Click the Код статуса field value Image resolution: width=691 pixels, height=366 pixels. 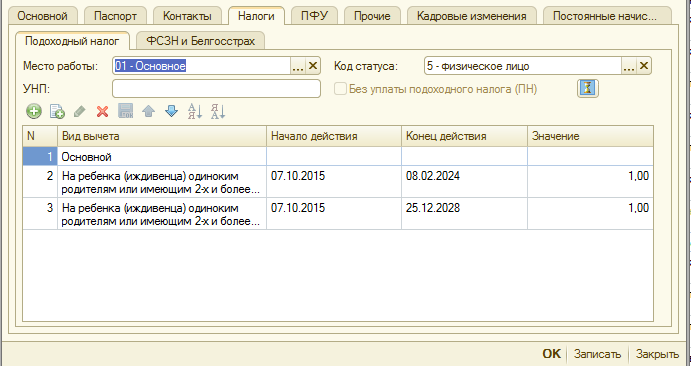point(523,66)
